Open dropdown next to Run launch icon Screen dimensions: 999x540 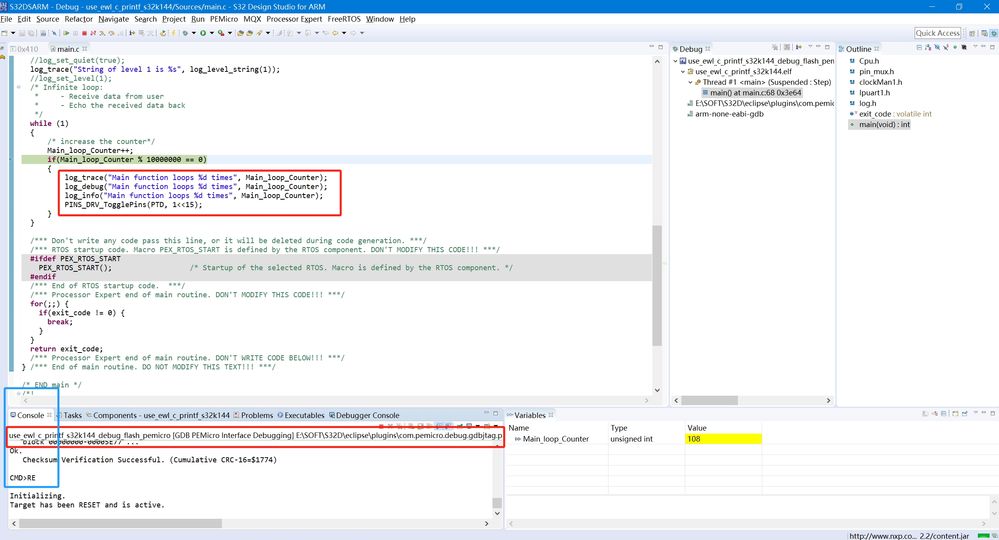click(x=212, y=33)
